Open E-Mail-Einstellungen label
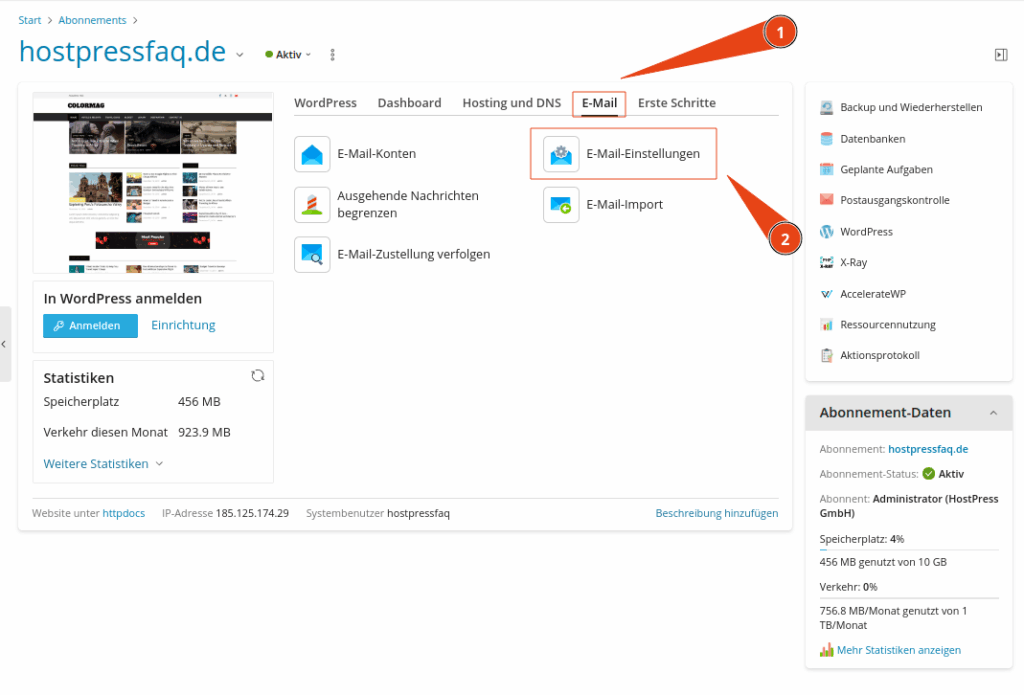Viewport: 1024px width, 695px height. tap(643, 154)
